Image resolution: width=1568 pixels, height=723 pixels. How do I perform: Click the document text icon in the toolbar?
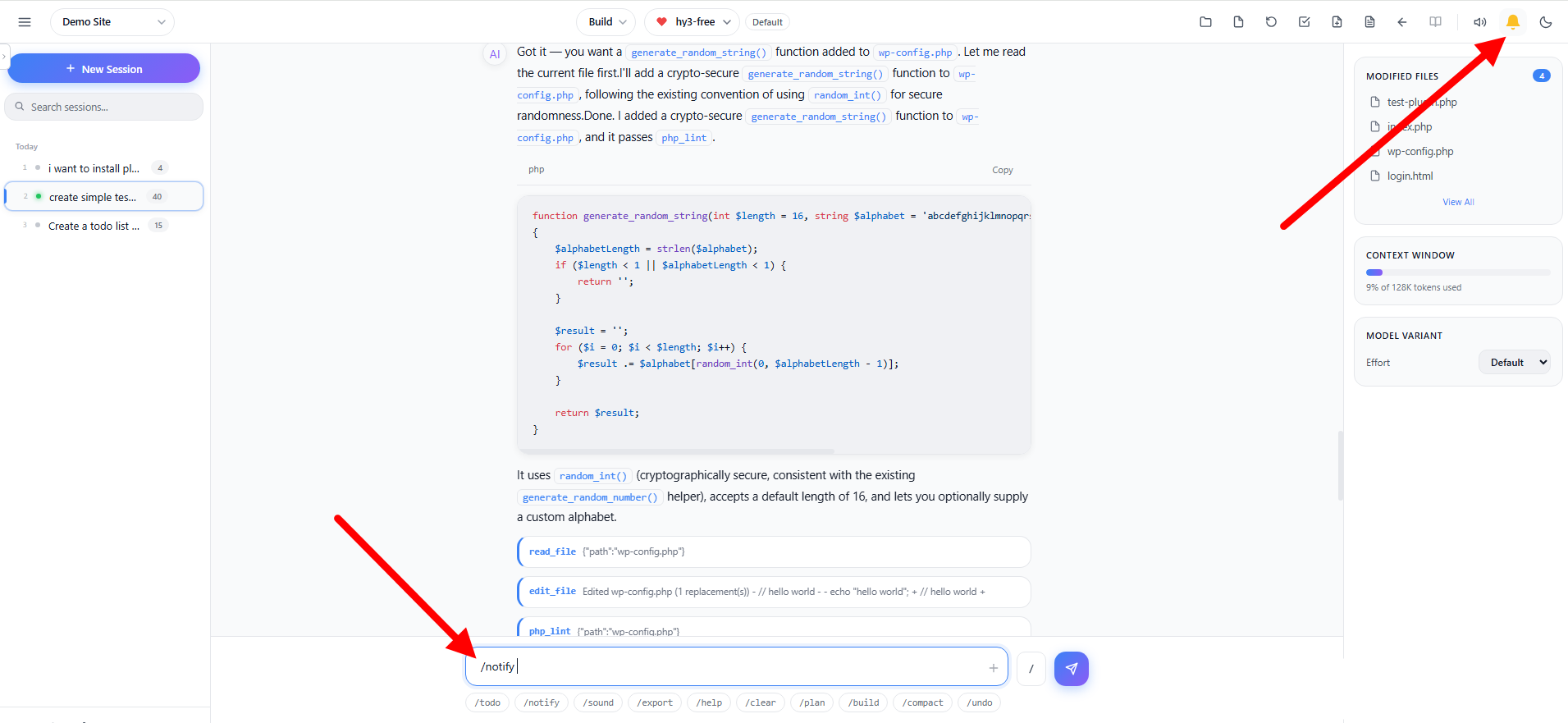pos(1369,22)
